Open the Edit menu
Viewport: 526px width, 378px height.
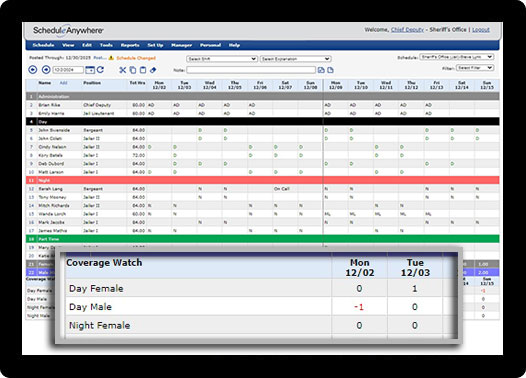pos(87,45)
